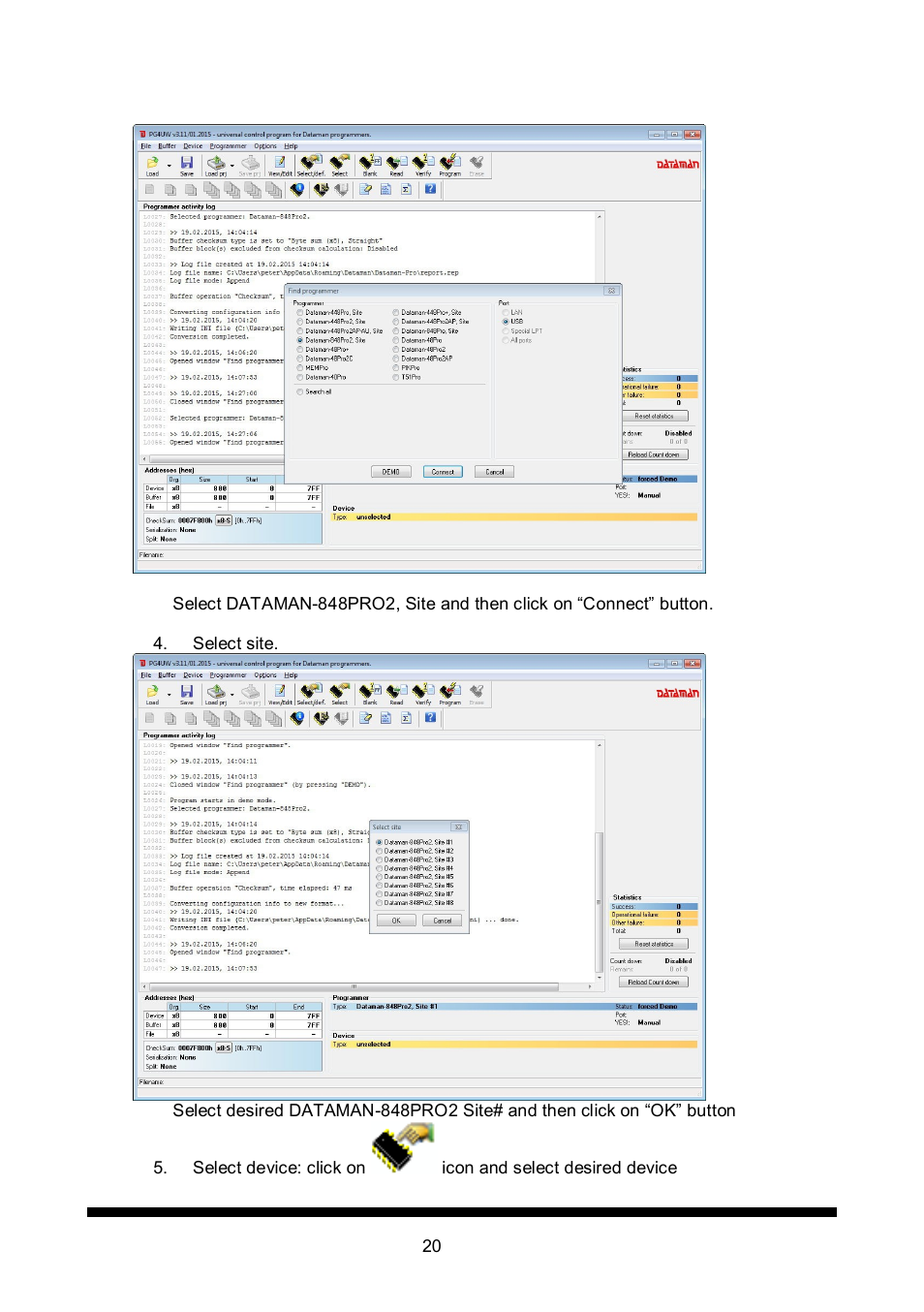This screenshot has width=924, height=1312.
Task: Click Cancel in the Find programmer dialog
Action: pyautogui.click(x=495, y=472)
